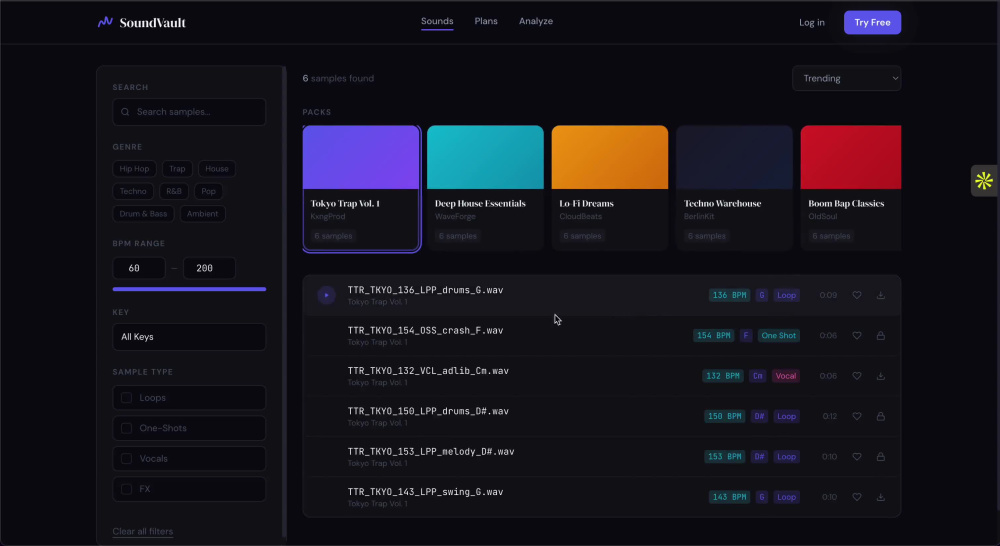
Task: Favorite TTR_TKYO_132_VCL_adlib_Cm.wav with heart icon
Action: [857, 376]
